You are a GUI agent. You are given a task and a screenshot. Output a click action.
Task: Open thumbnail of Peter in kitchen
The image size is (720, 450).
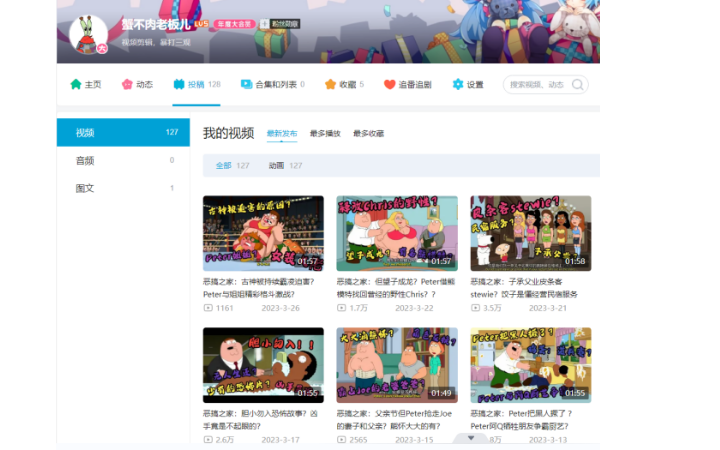[x=531, y=365]
